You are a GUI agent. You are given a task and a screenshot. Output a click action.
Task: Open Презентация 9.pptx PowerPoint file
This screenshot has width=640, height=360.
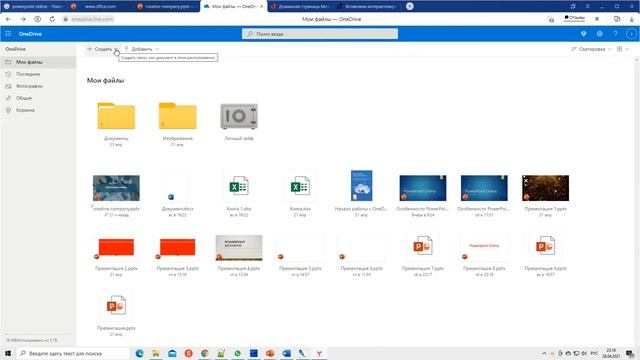545,246
